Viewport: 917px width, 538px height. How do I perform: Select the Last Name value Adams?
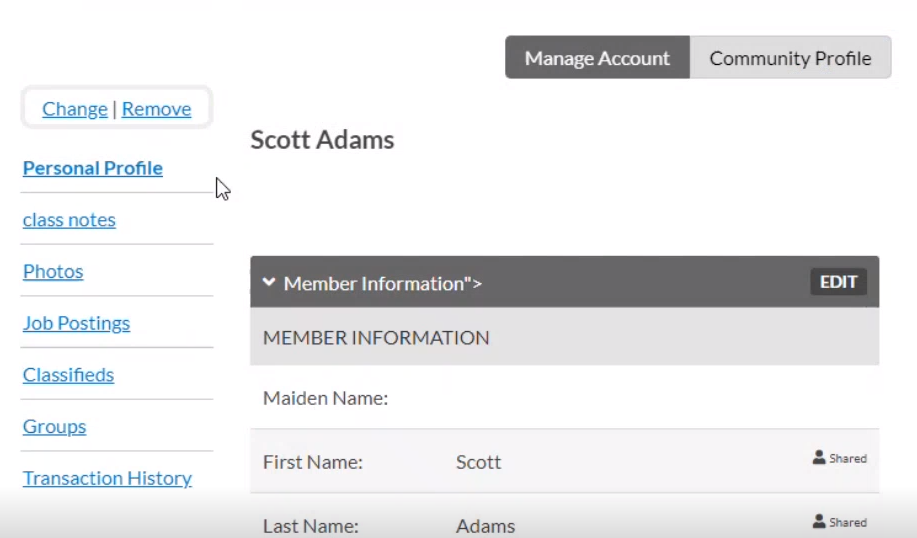point(485,525)
